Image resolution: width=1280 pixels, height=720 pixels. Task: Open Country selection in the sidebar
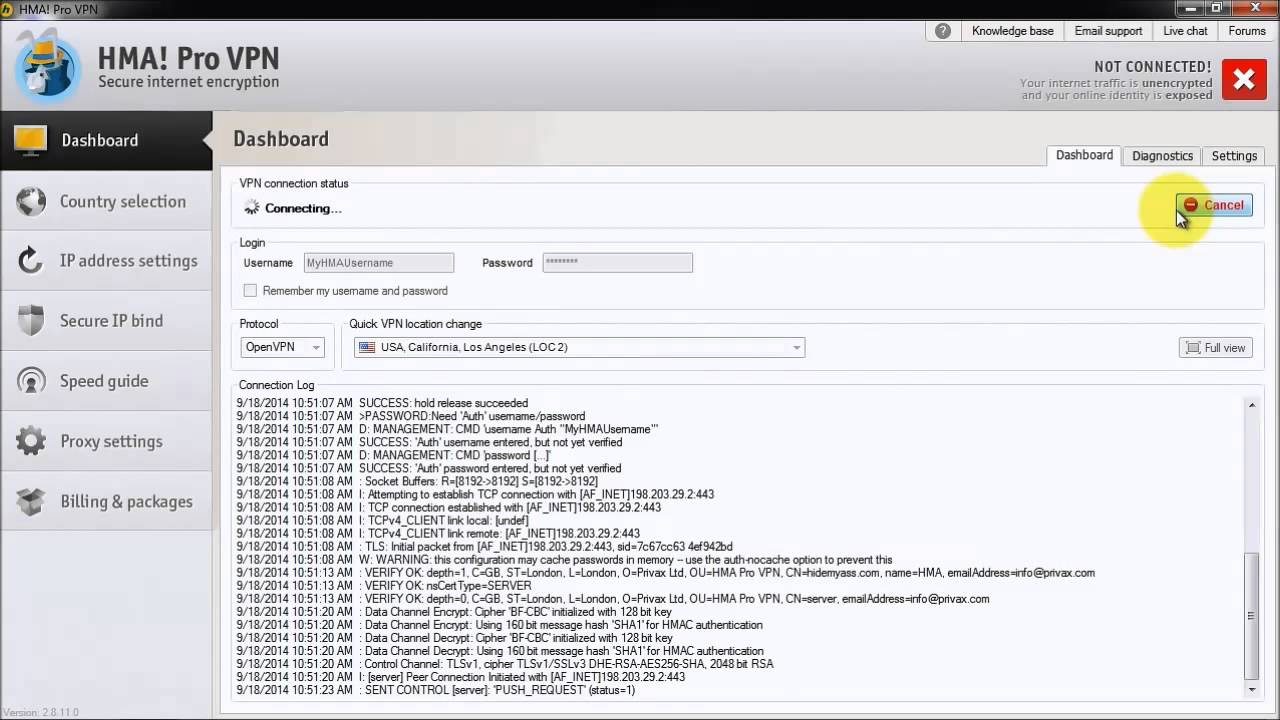coord(106,201)
